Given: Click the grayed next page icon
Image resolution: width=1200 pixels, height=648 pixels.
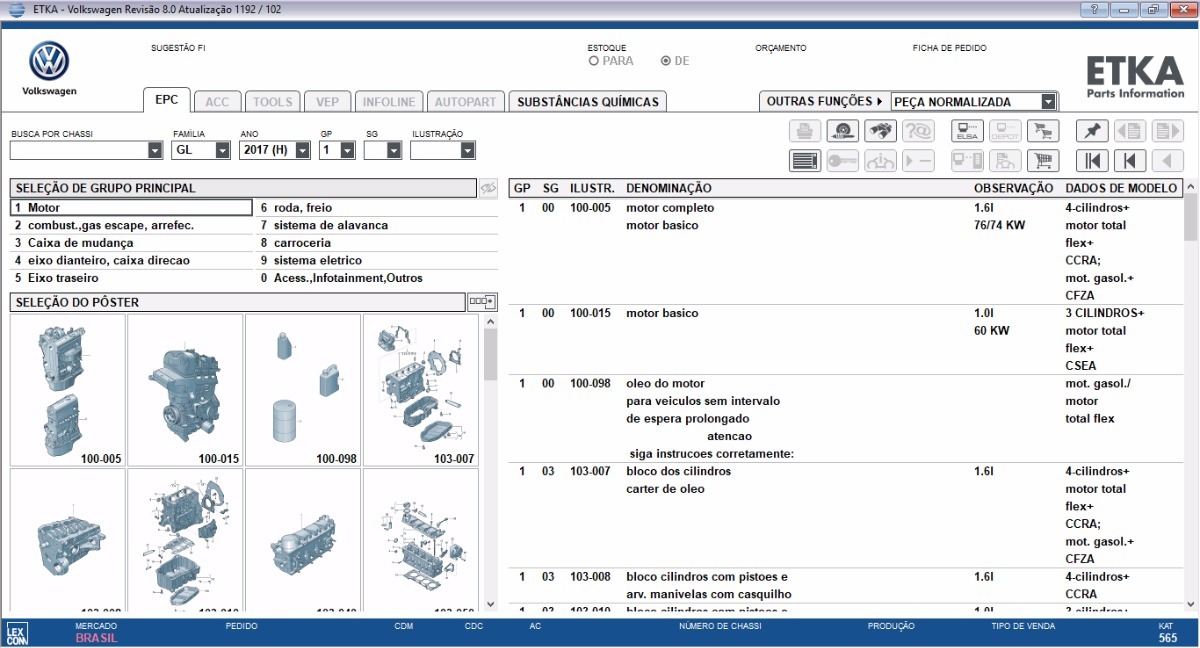Looking at the screenshot, I should (x=1168, y=131).
